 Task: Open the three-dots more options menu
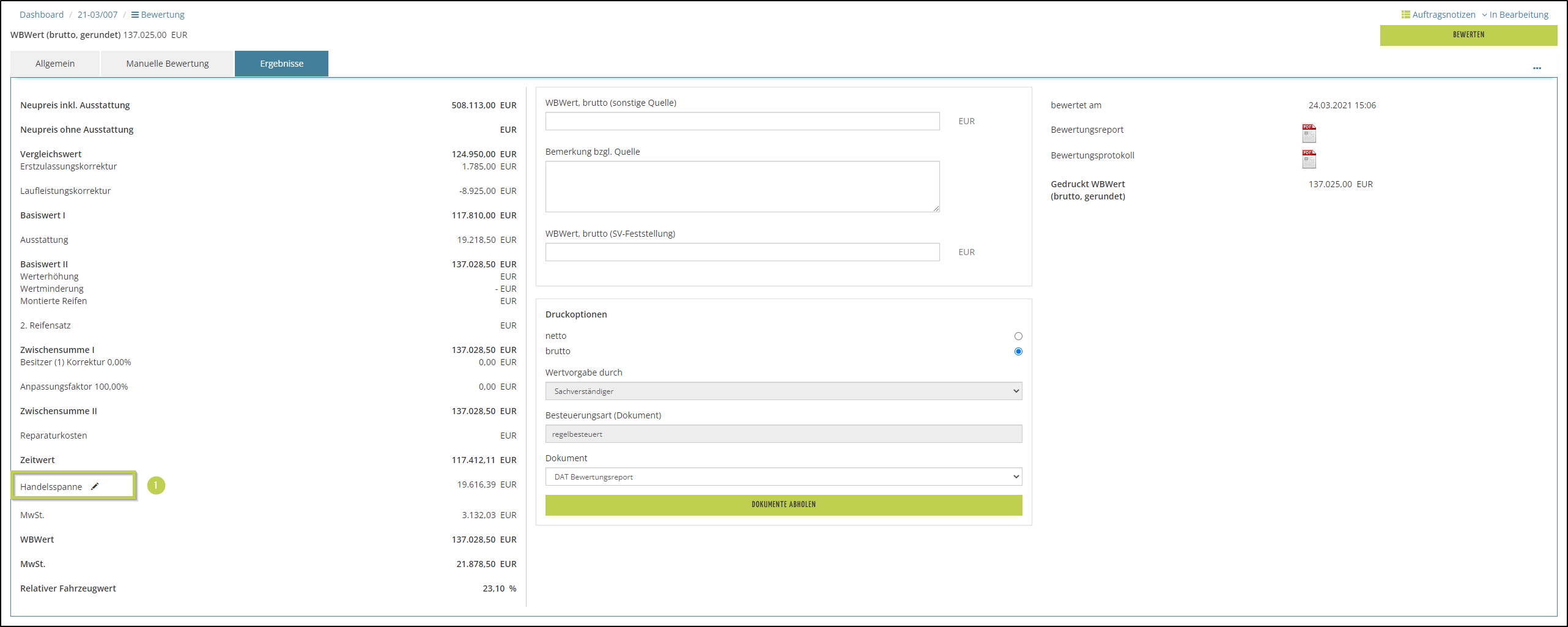tap(1536, 68)
